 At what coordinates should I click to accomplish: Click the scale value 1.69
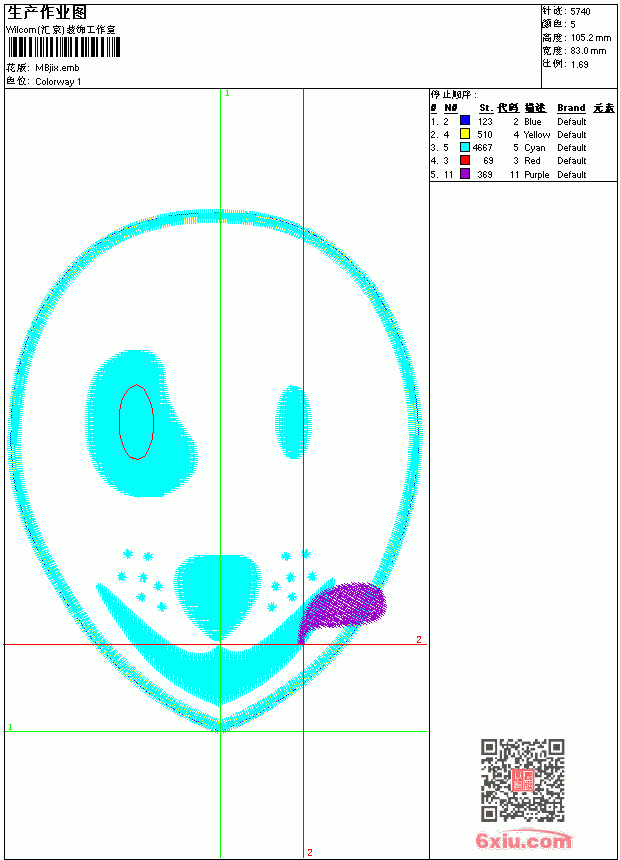pos(579,64)
